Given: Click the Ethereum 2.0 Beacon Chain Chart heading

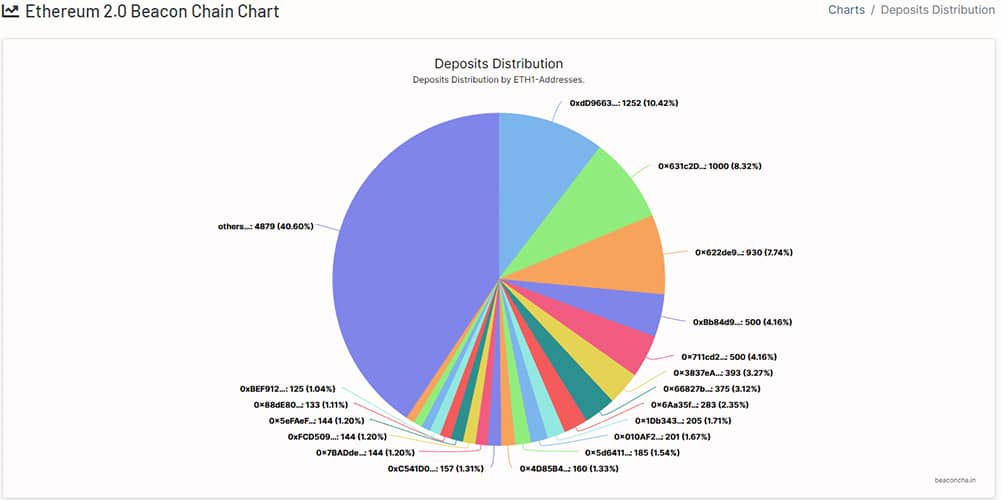Looking at the screenshot, I should coord(151,12).
